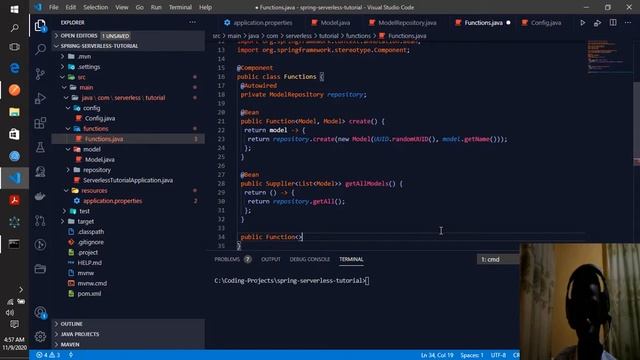Image resolution: width=640 pixels, height=360 pixels.
Task: Open Adobe Acrobat from the taskbar
Action: 14,200
